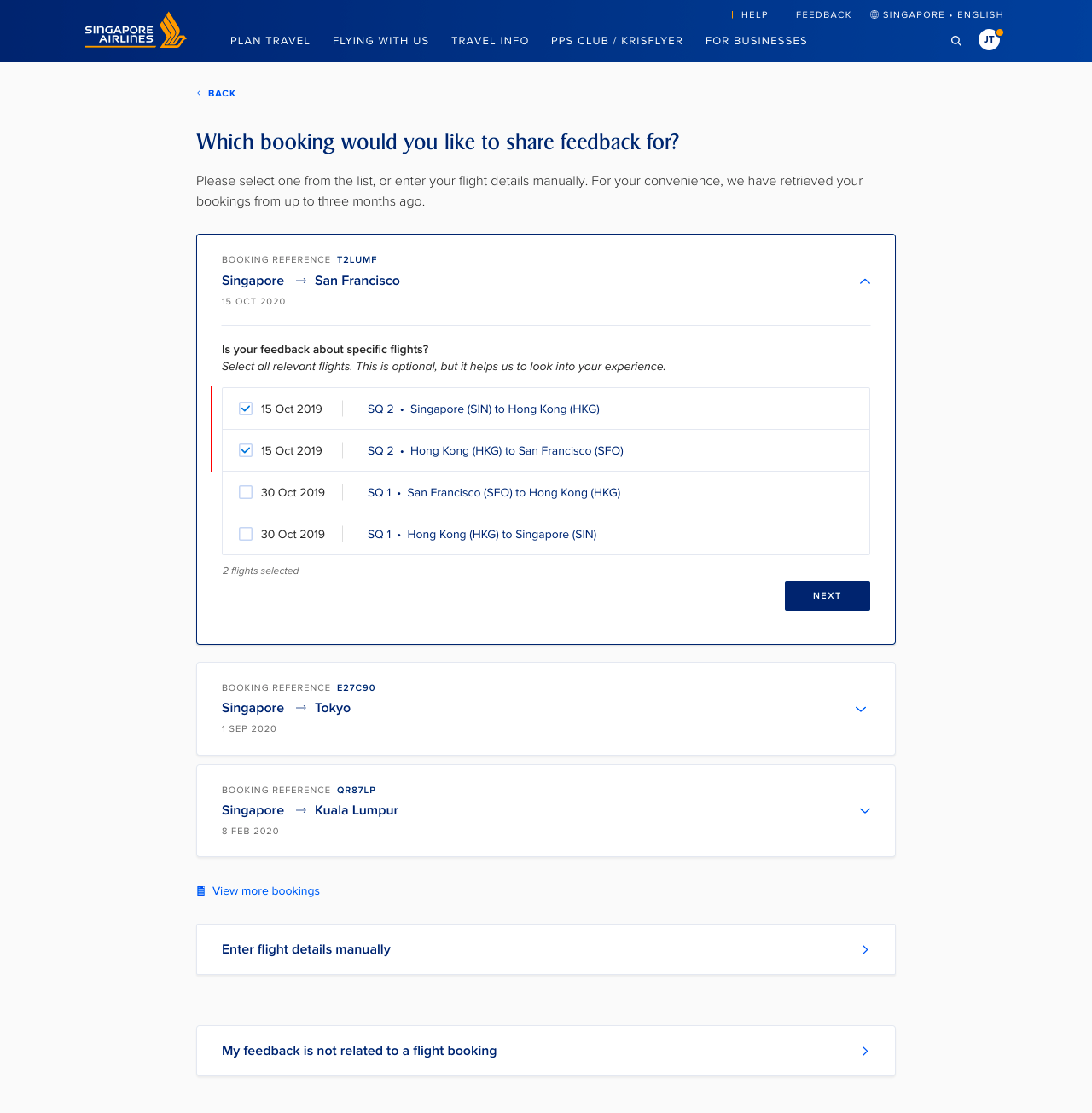This screenshot has height=1113, width=1092.
Task: Click the 2 flights selected status text
Action: click(x=261, y=571)
